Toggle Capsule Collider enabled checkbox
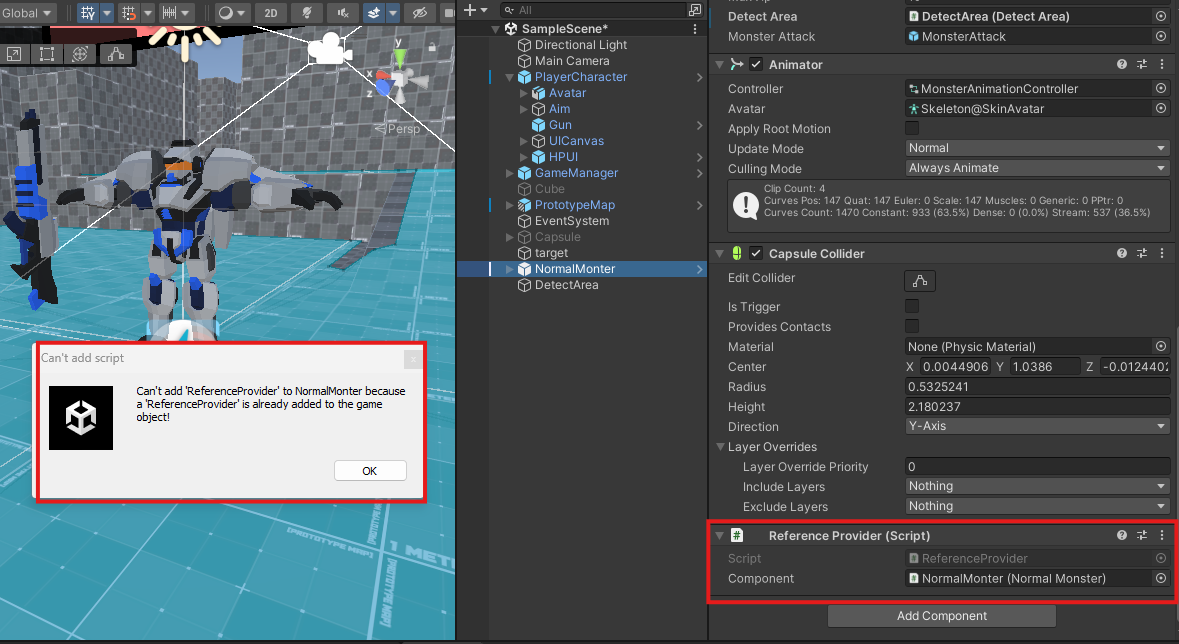The image size is (1179, 644). coord(756,254)
